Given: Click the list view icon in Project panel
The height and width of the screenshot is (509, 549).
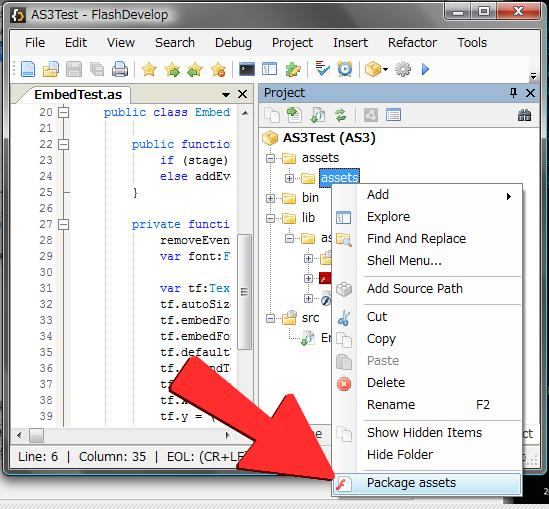Looking at the screenshot, I should (x=393, y=115).
